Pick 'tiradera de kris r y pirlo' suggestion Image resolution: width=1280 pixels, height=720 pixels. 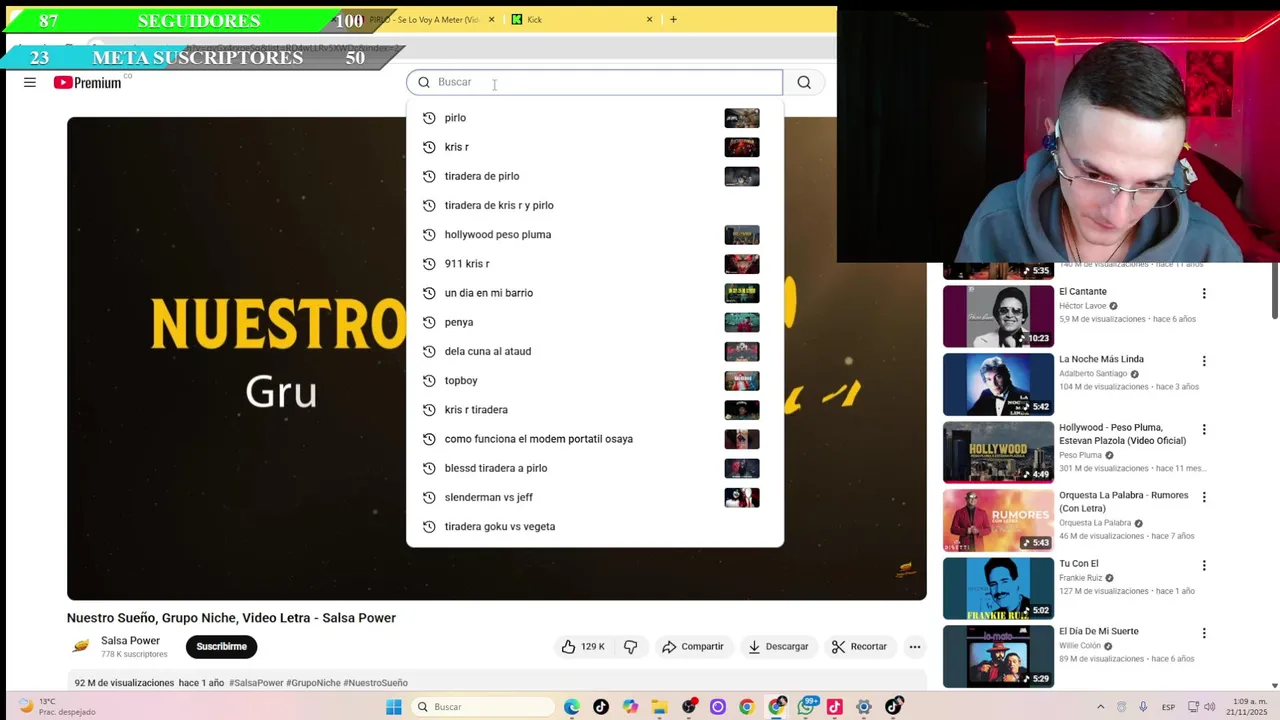point(594,205)
